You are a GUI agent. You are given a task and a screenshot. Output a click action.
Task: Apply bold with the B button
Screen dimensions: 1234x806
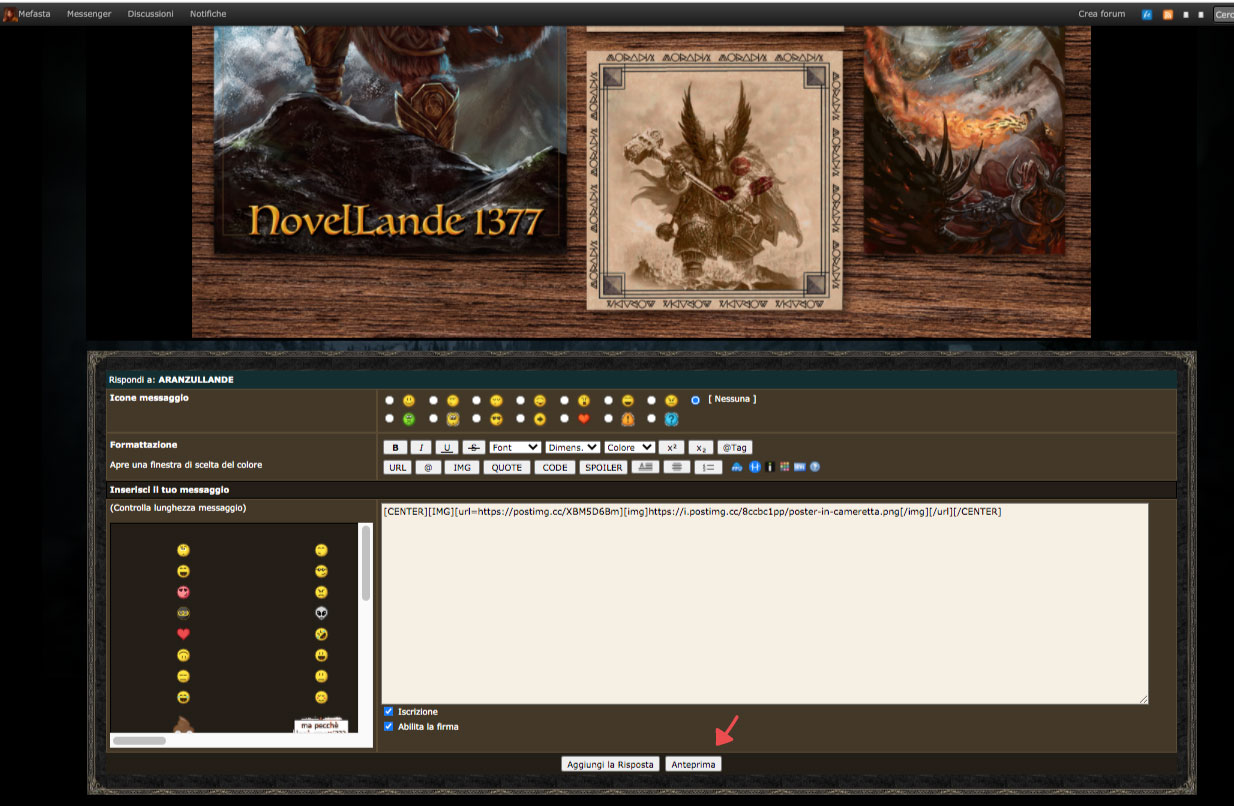click(395, 448)
